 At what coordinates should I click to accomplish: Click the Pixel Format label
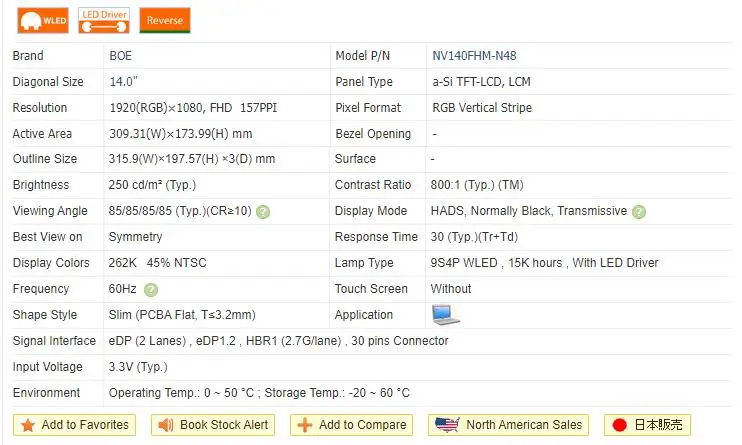point(368,108)
